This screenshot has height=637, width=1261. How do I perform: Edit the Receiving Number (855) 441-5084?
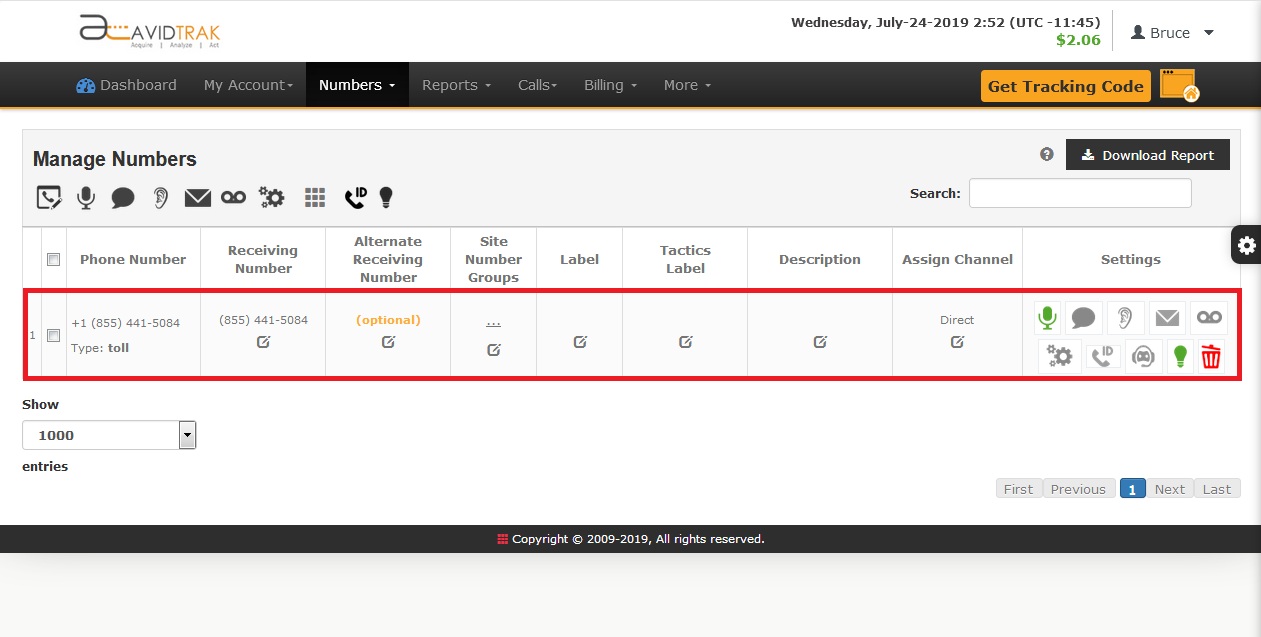click(x=263, y=342)
